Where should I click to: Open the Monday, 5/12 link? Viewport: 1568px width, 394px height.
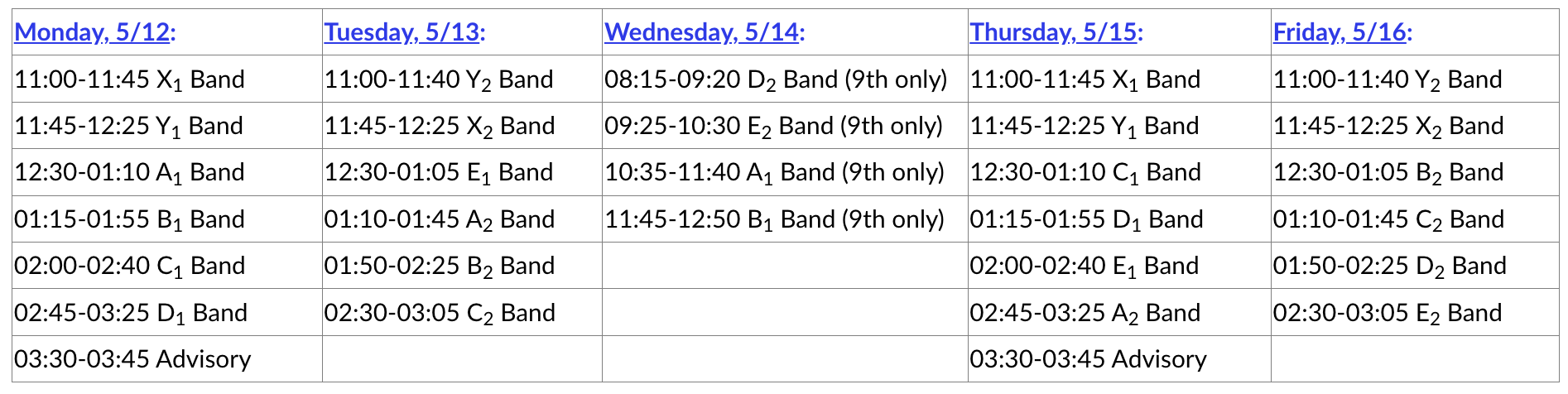(x=93, y=32)
